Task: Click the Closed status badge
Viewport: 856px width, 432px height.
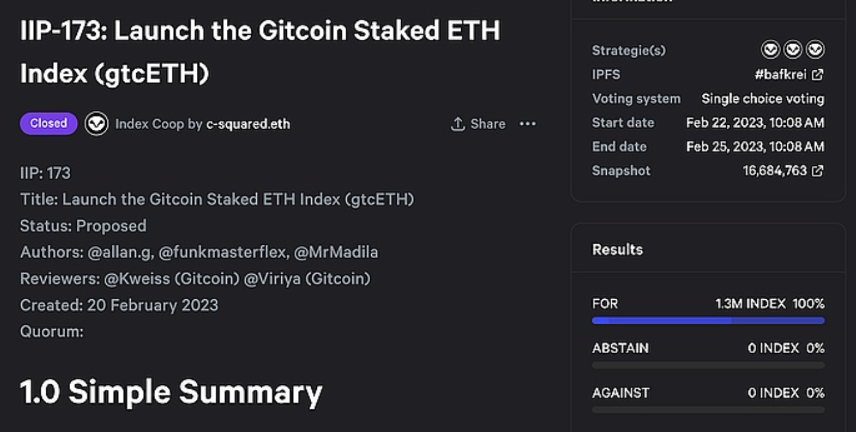Action: pyautogui.click(x=48, y=124)
